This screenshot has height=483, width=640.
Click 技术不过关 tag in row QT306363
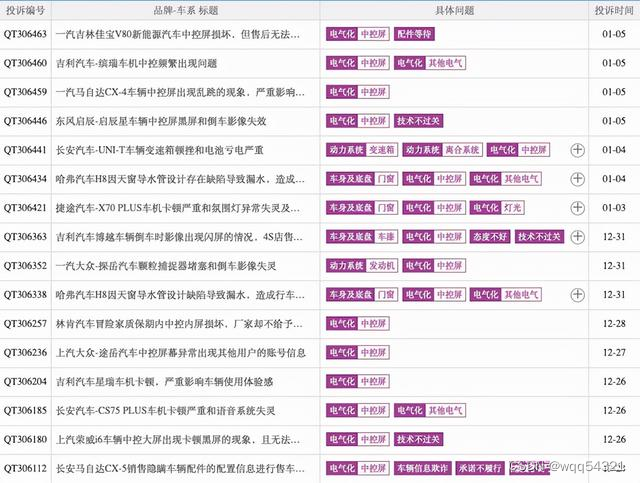click(539, 237)
